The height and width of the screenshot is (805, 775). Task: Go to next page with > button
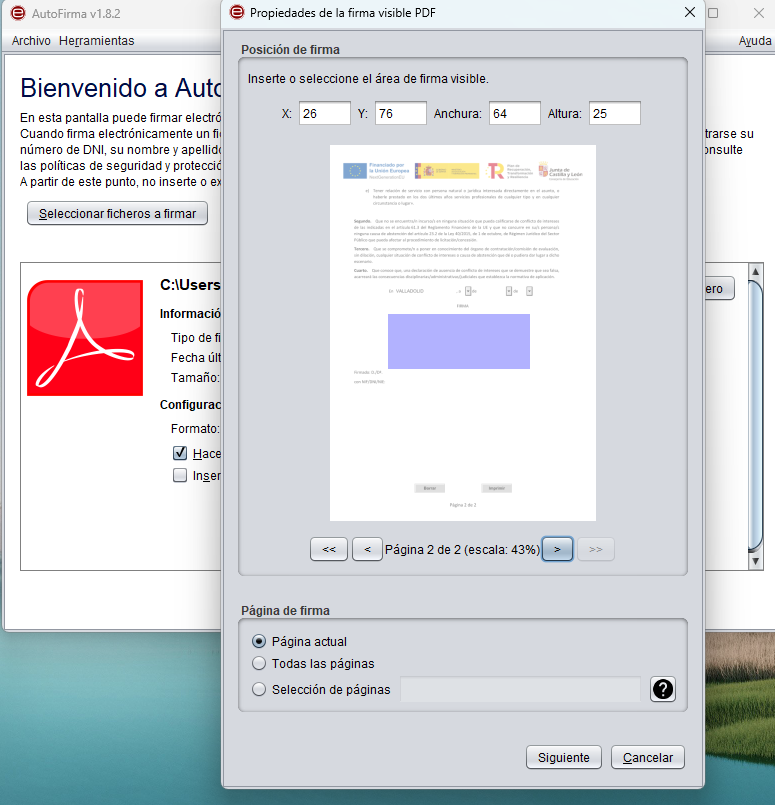pos(557,549)
